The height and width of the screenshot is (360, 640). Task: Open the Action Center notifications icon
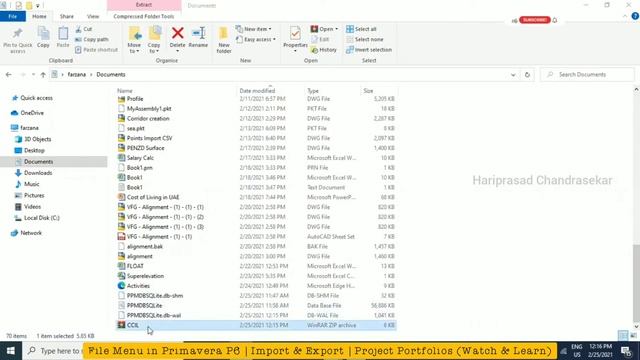click(626, 351)
